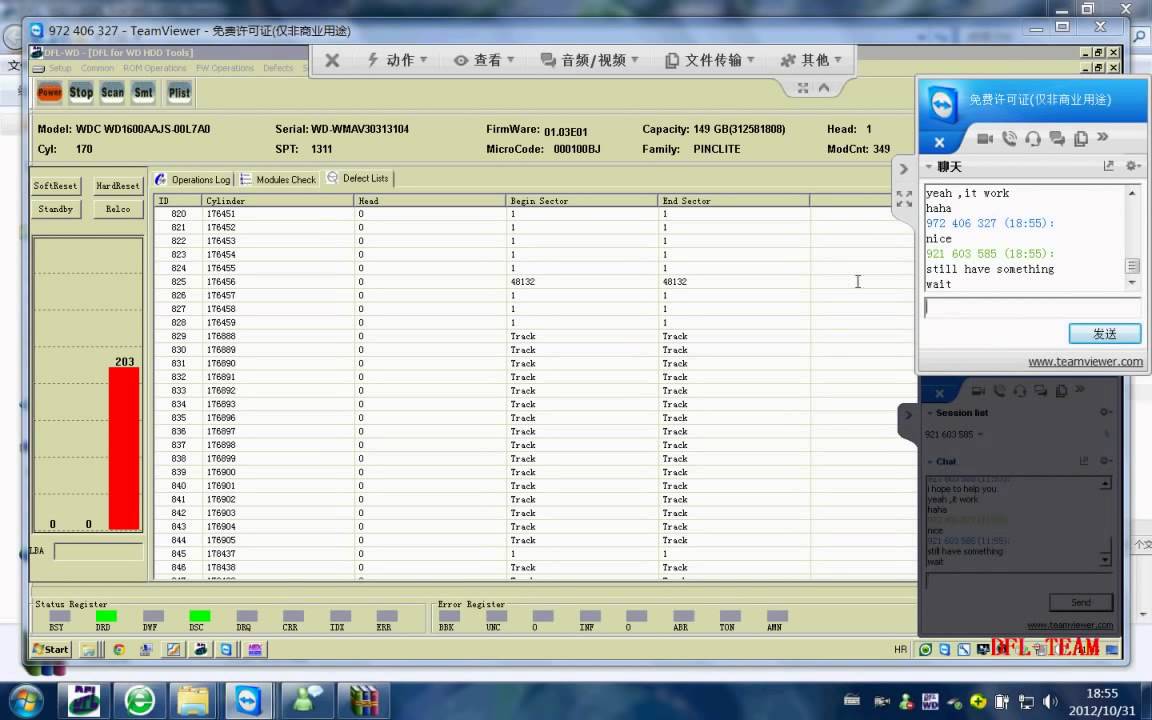
Task: Open TeamViewer fullscreen toggle icon
Action: (803, 88)
